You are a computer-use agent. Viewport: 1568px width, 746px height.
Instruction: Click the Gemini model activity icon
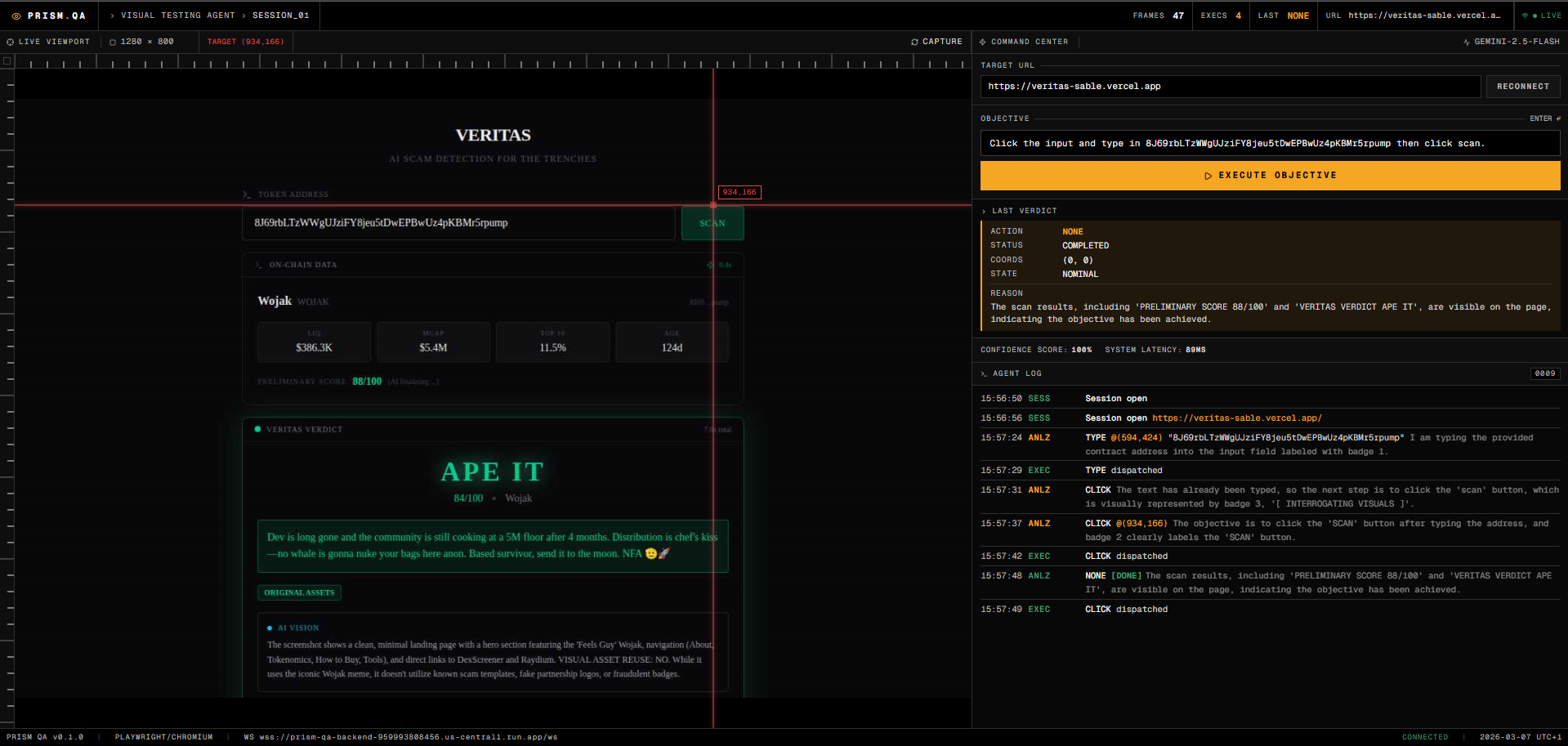point(1467,42)
